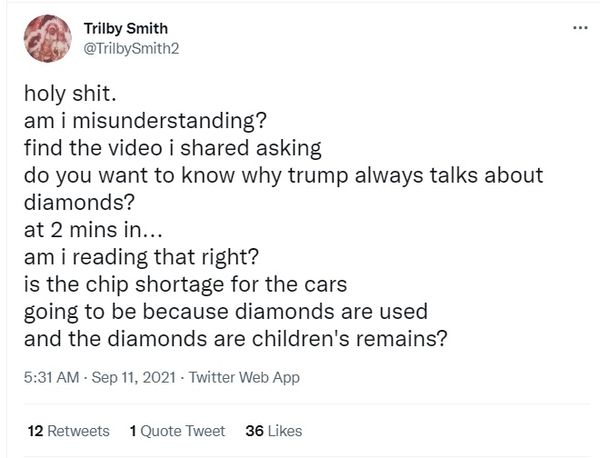Open the Twitter Web App source link
Viewport: 600px width, 458px height.
pyautogui.click(x=244, y=377)
